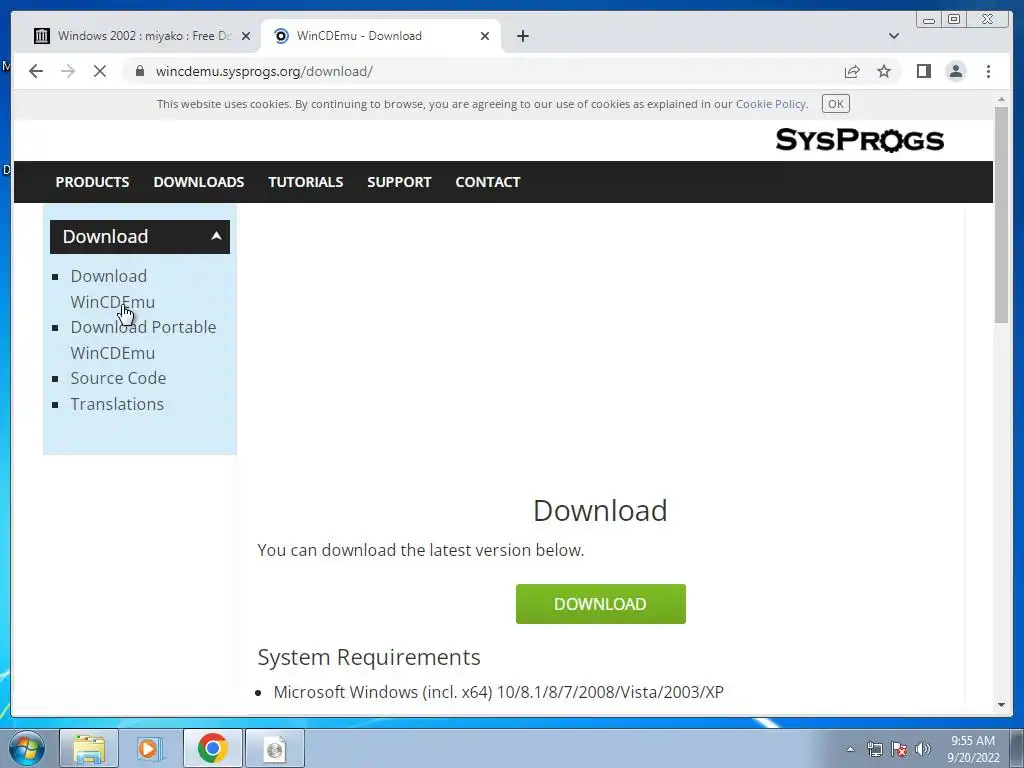The image size is (1024, 768).
Task: Switch to Windows 2002 miyako tab
Action: tap(140, 36)
